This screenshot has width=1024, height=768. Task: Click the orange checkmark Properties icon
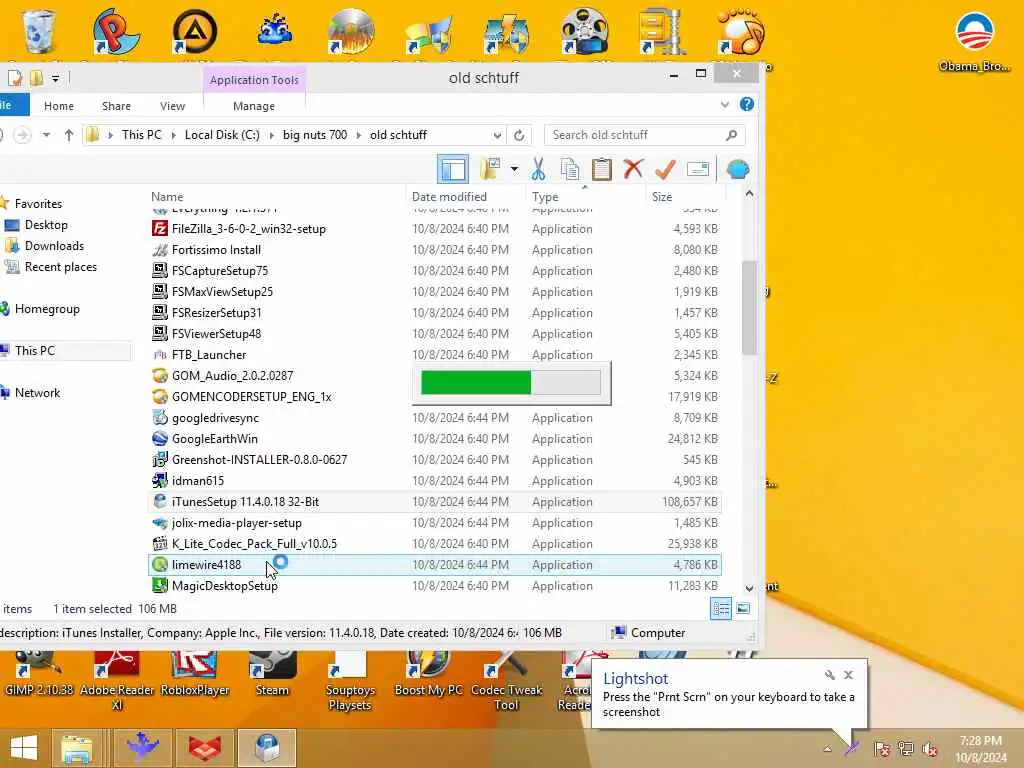(x=665, y=169)
